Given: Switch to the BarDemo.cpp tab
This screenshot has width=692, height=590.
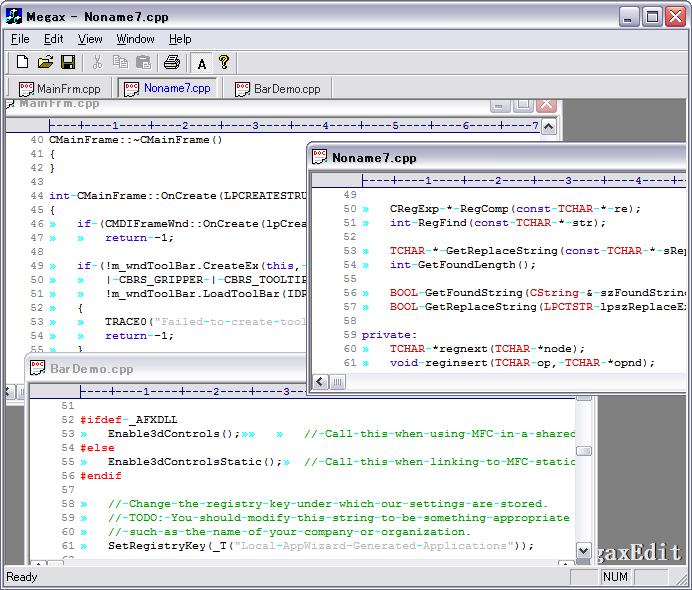Looking at the screenshot, I should click(278, 89).
